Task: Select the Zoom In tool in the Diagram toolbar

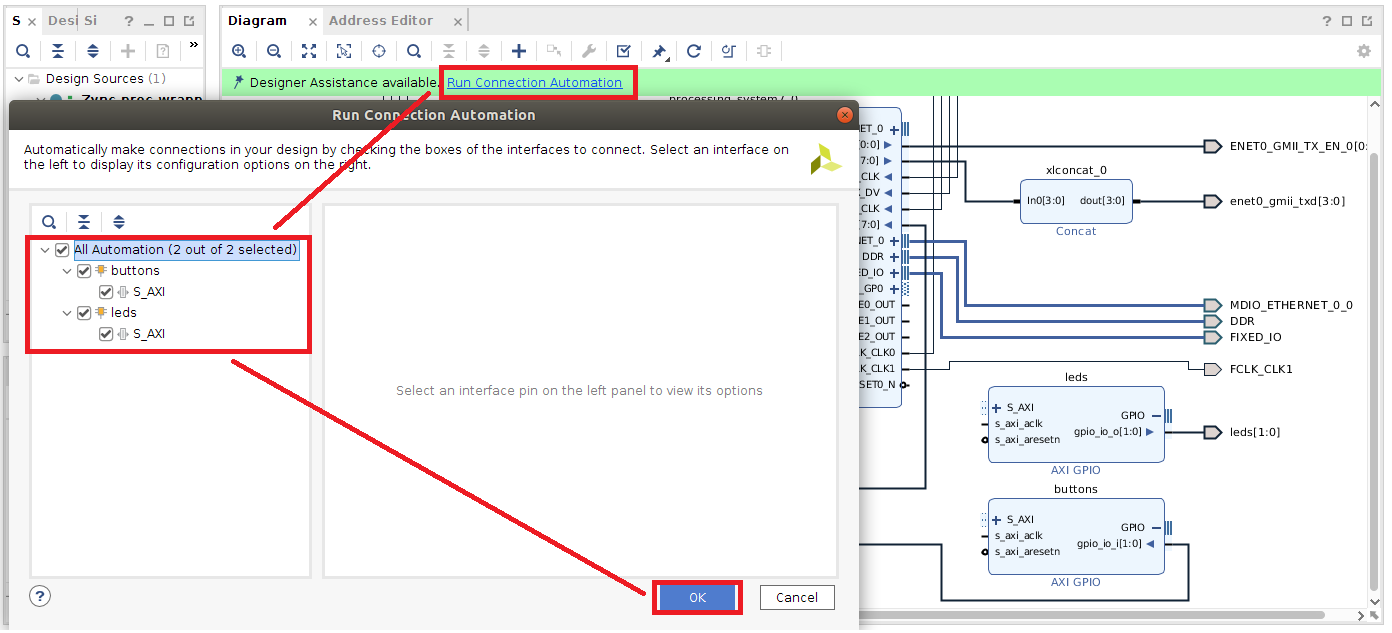Action: (240, 50)
